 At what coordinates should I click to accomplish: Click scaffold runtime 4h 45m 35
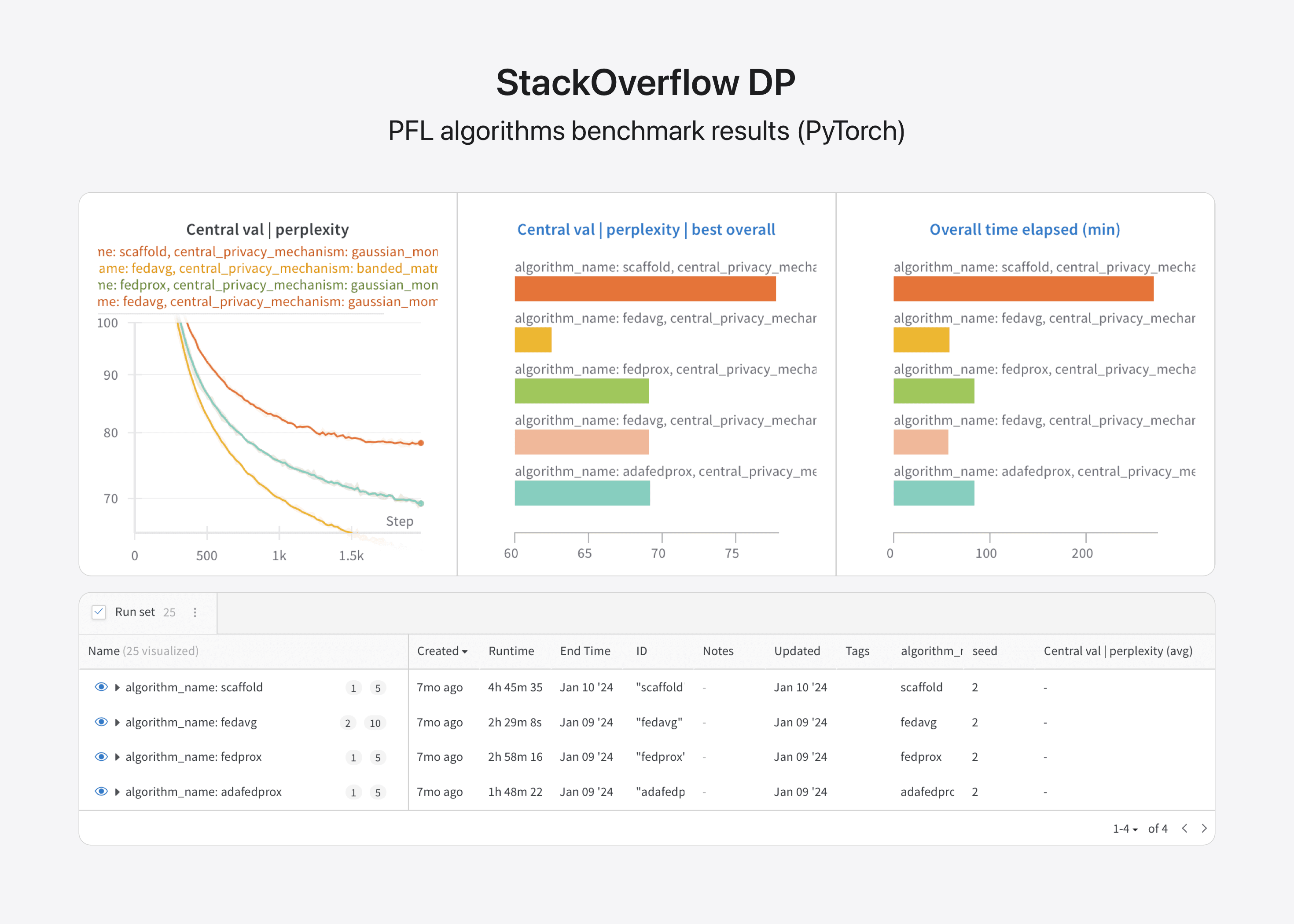[515, 687]
